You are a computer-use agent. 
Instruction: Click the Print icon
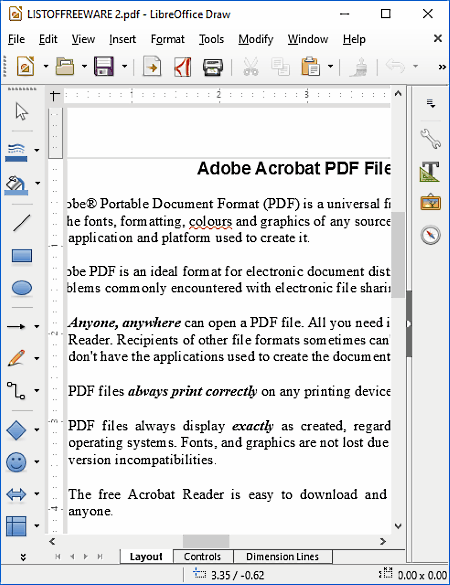[x=213, y=67]
